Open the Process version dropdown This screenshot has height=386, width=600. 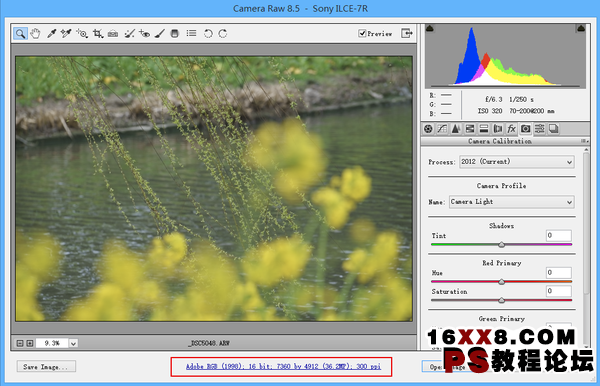(517, 162)
